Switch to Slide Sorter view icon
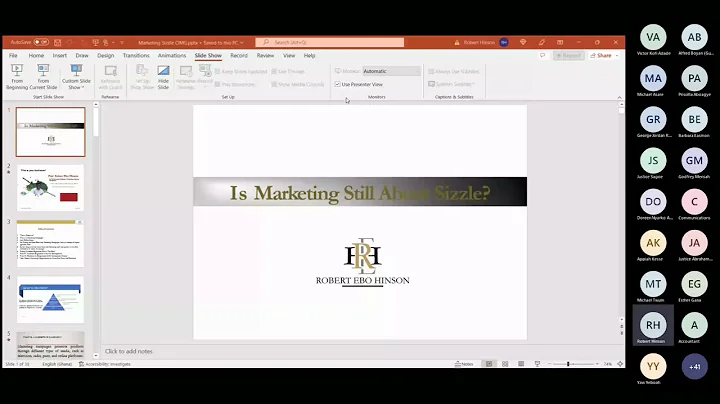 point(505,364)
